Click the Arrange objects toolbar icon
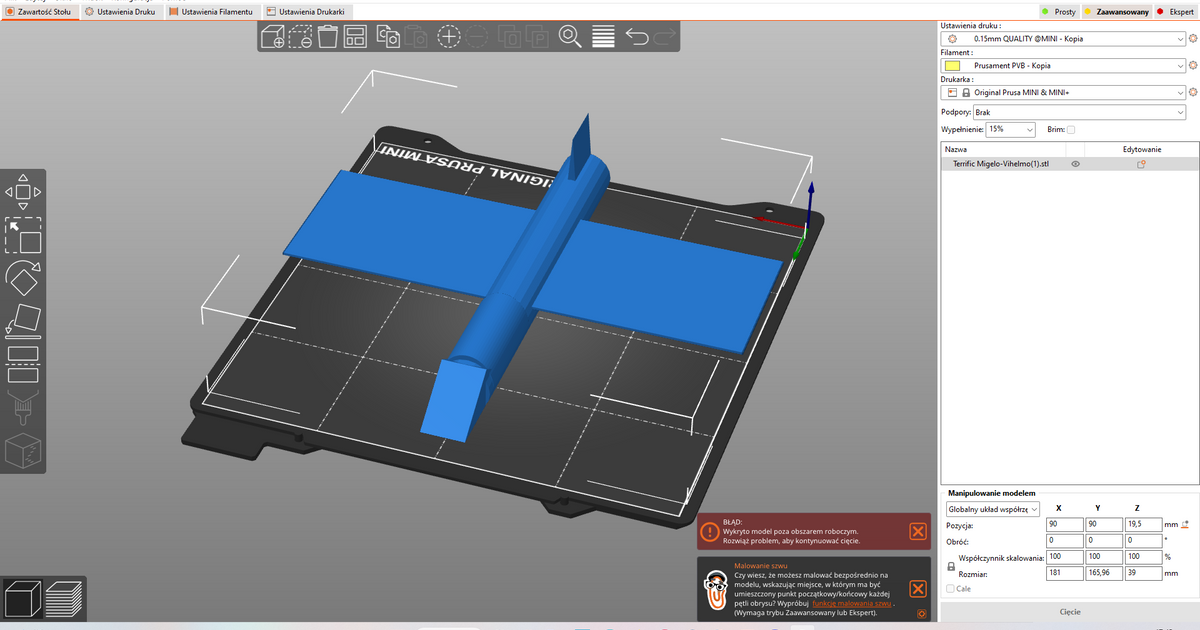 [x=355, y=38]
